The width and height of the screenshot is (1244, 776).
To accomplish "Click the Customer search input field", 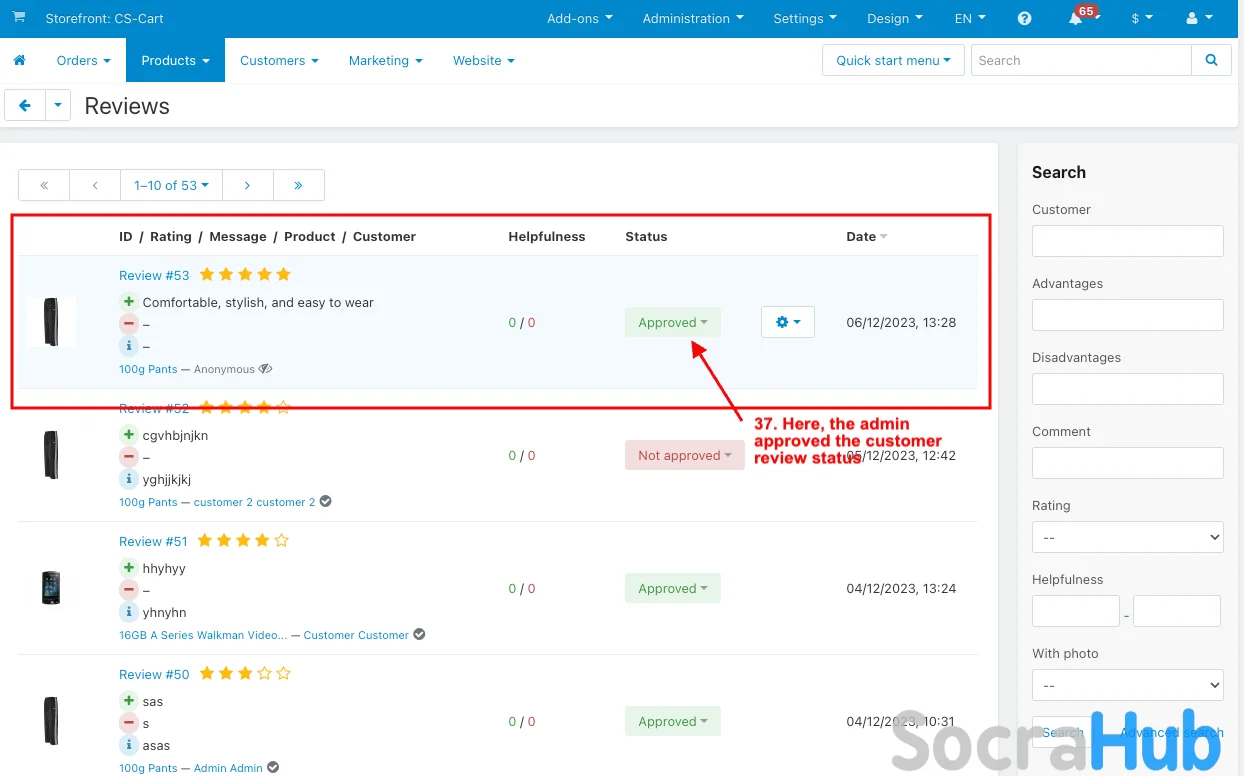I will (1127, 241).
